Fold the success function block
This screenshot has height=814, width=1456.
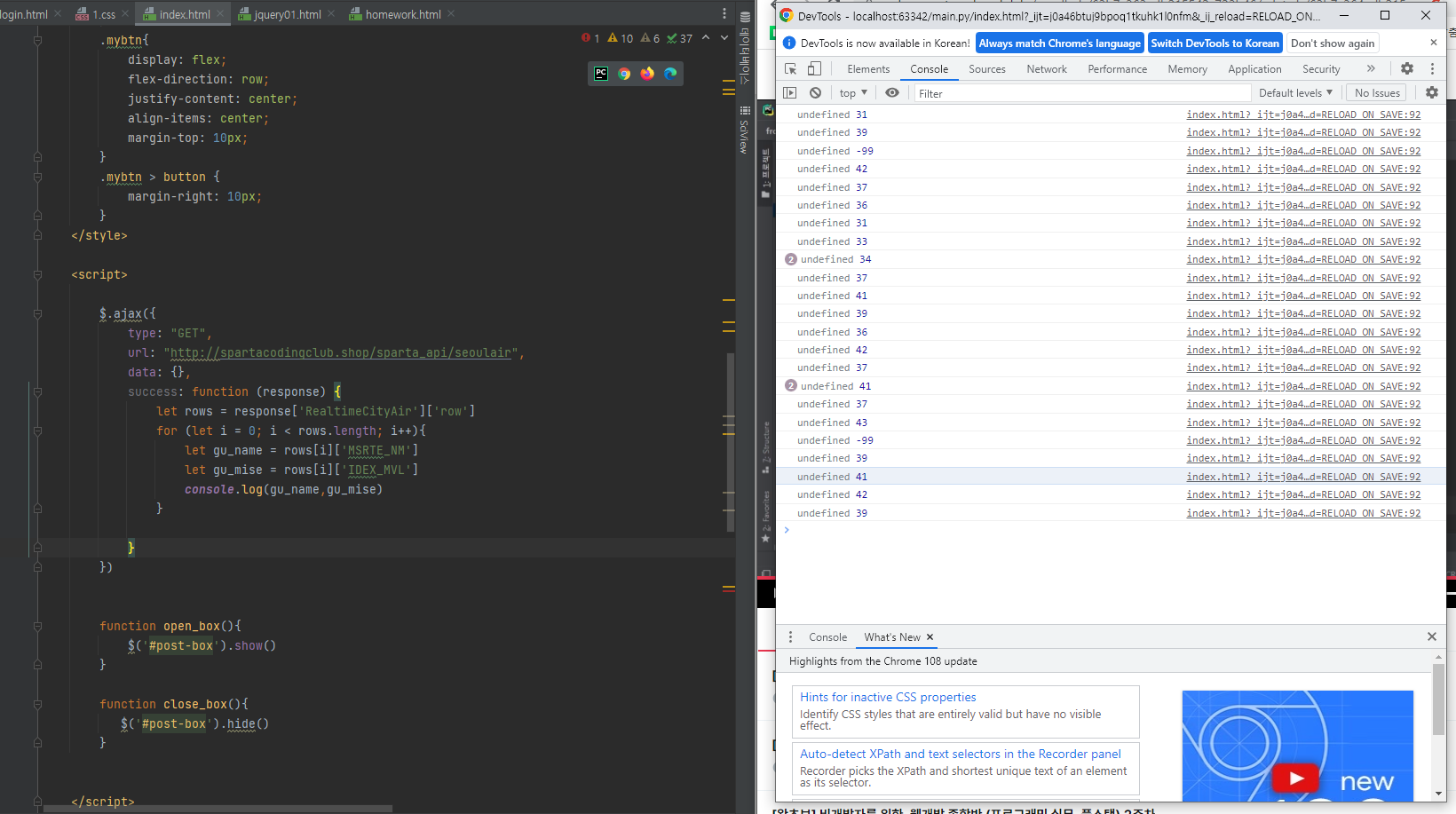(x=37, y=391)
